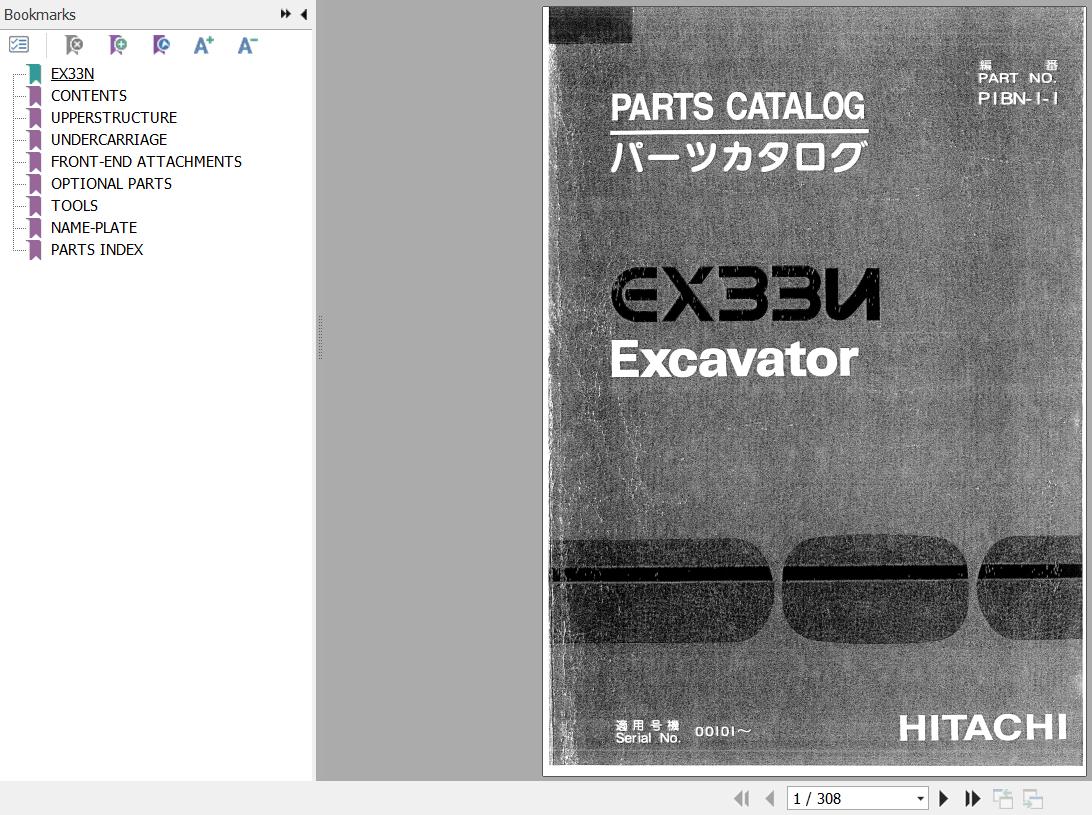Click the delete bookmark icon
Viewport: 1092px width, 815px height.
coord(73,45)
